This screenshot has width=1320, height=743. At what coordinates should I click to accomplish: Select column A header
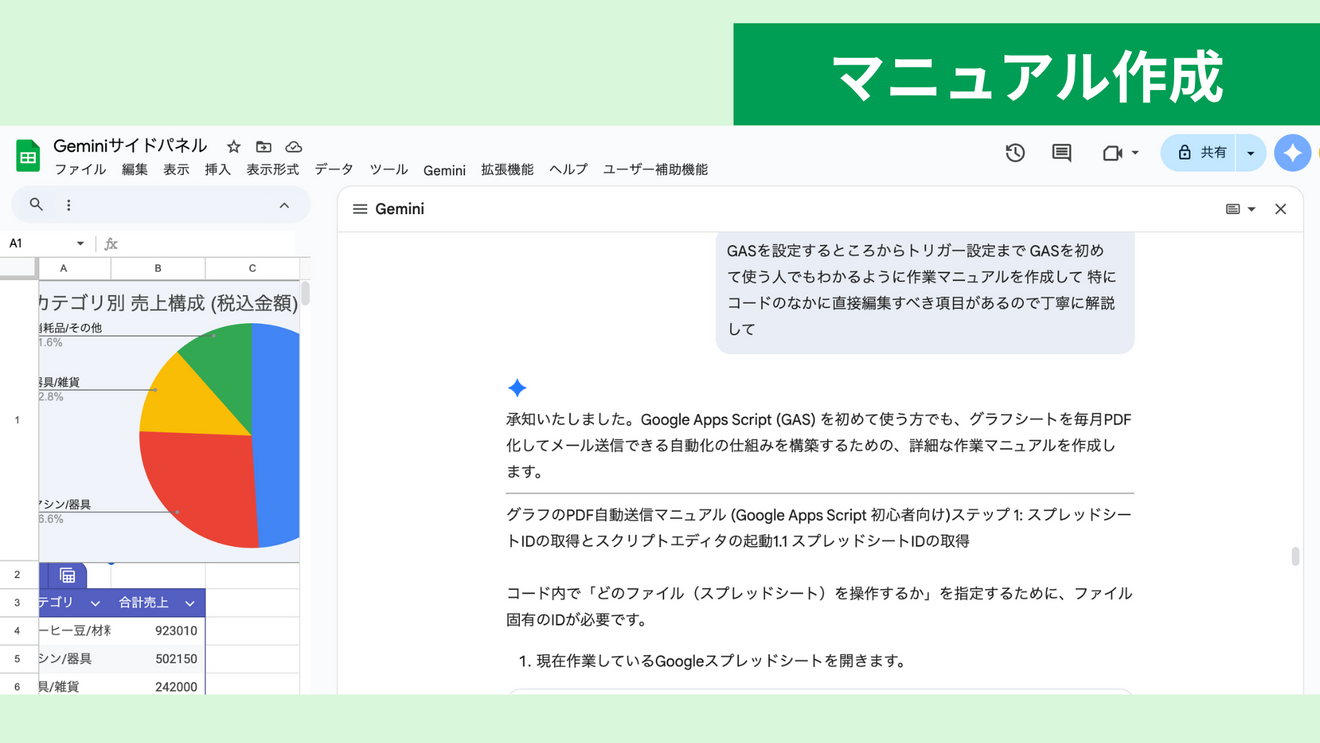pos(75,268)
